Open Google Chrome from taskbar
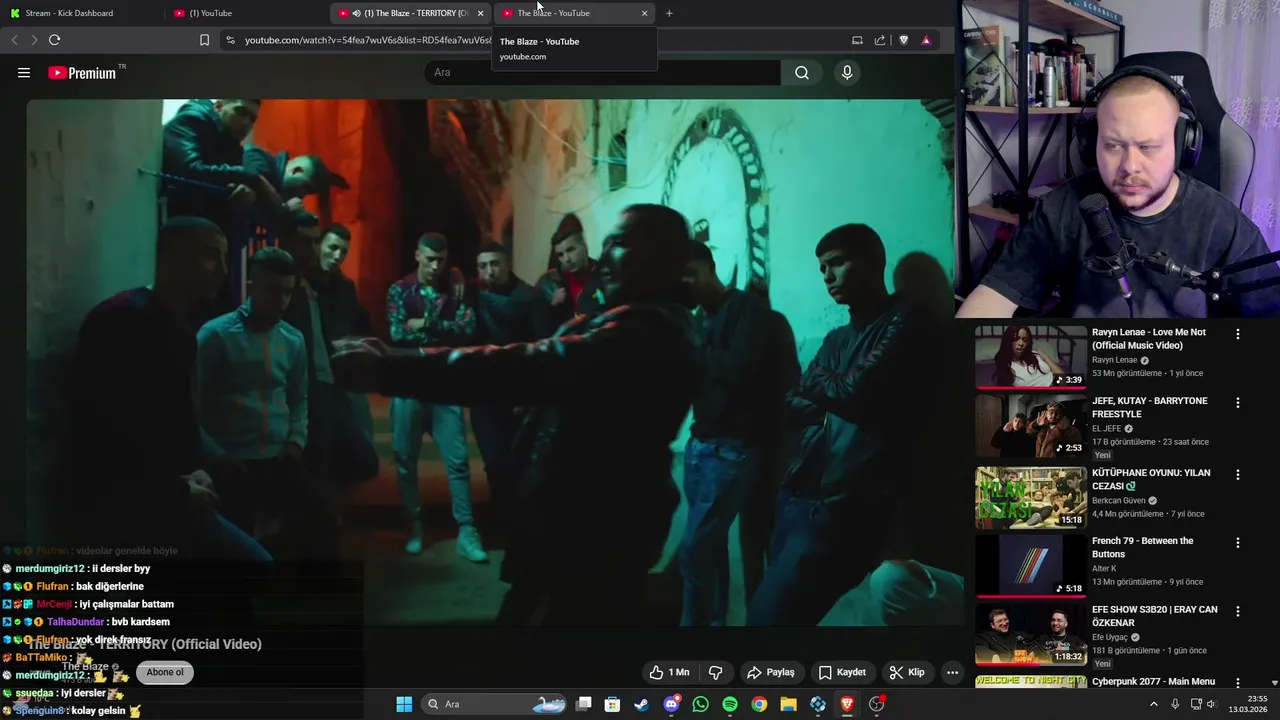This screenshot has height=720, width=1280. 759,704
